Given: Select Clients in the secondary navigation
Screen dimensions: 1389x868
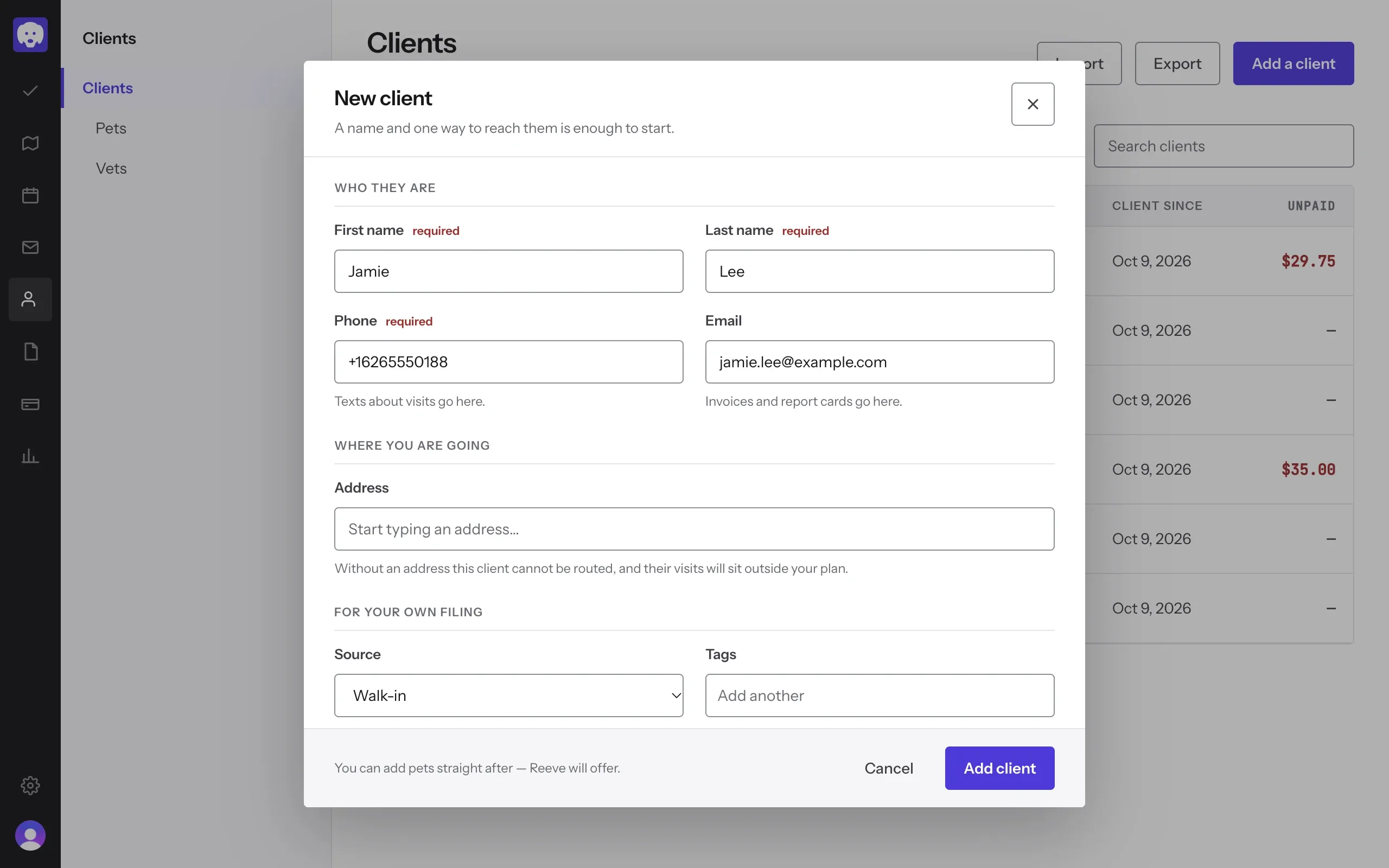Looking at the screenshot, I should [x=107, y=88].
